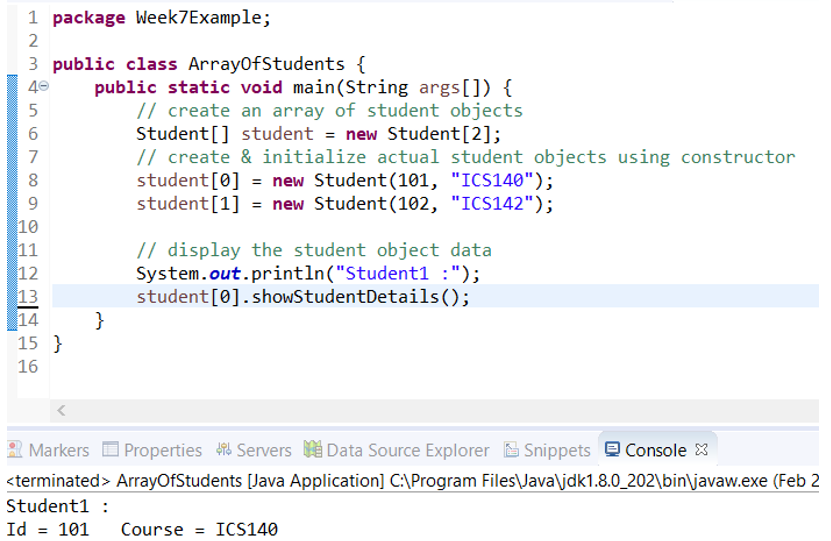Click the terminated launch description line
Screen dimensions: 831x541
click(x=412, y=481)
